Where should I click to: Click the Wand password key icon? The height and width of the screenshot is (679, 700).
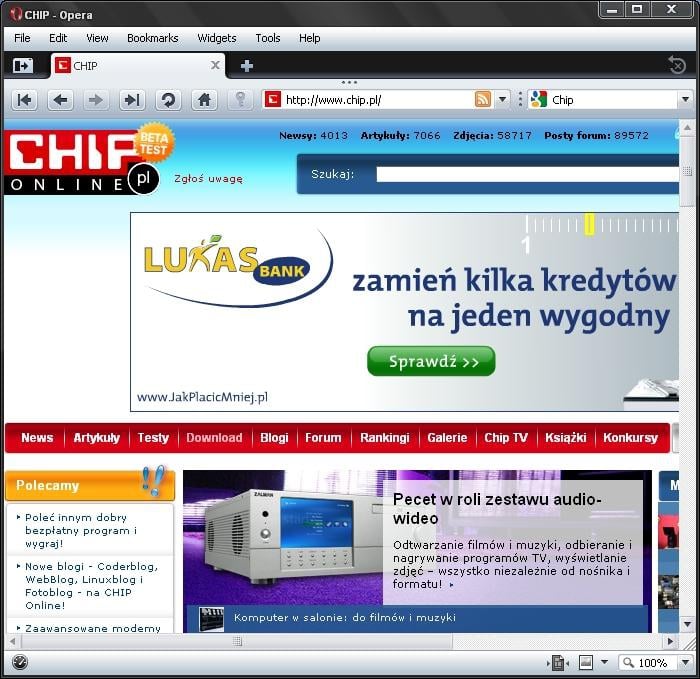coord(240,100)
